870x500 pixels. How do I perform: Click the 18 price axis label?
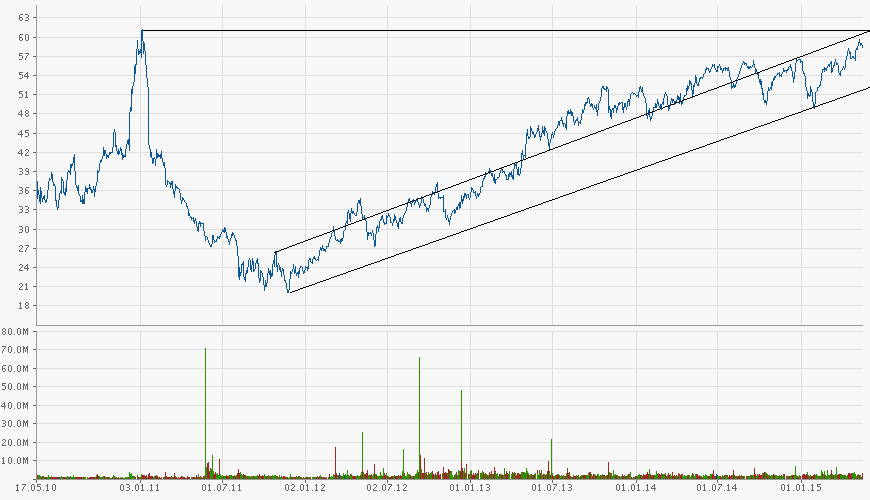click(x=22, y=306)
